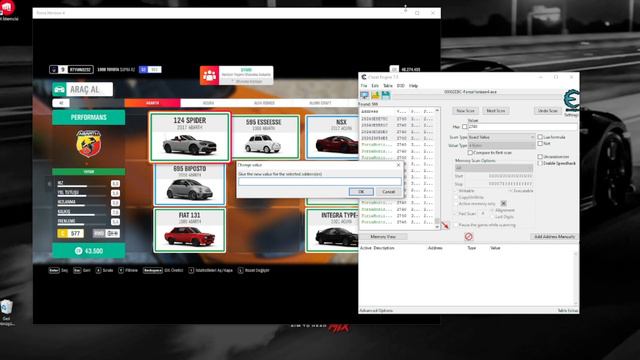The image size is (640, 360).
Task: Open process list computer icon in Cheat Engine
Action: tap(364, 95)
